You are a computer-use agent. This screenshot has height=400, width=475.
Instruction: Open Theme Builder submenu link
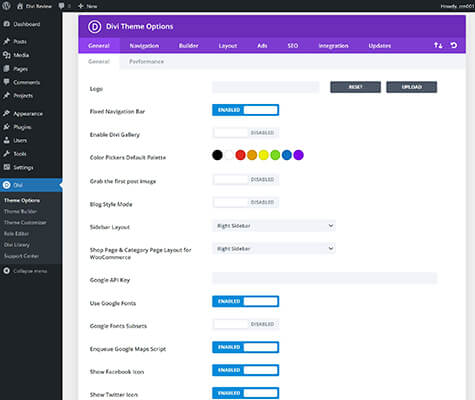20,211
